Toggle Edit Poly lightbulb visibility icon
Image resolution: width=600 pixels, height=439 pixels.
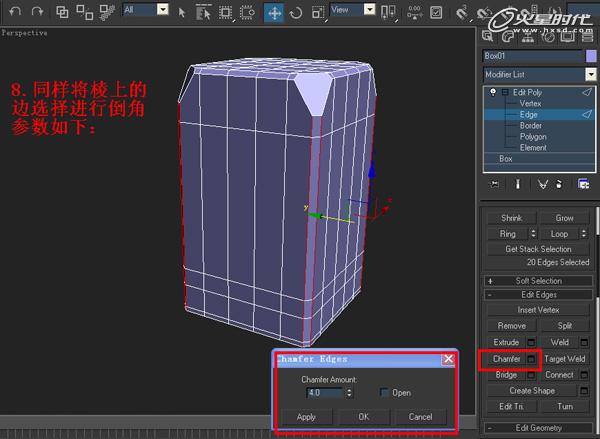(x=493, y=92)
